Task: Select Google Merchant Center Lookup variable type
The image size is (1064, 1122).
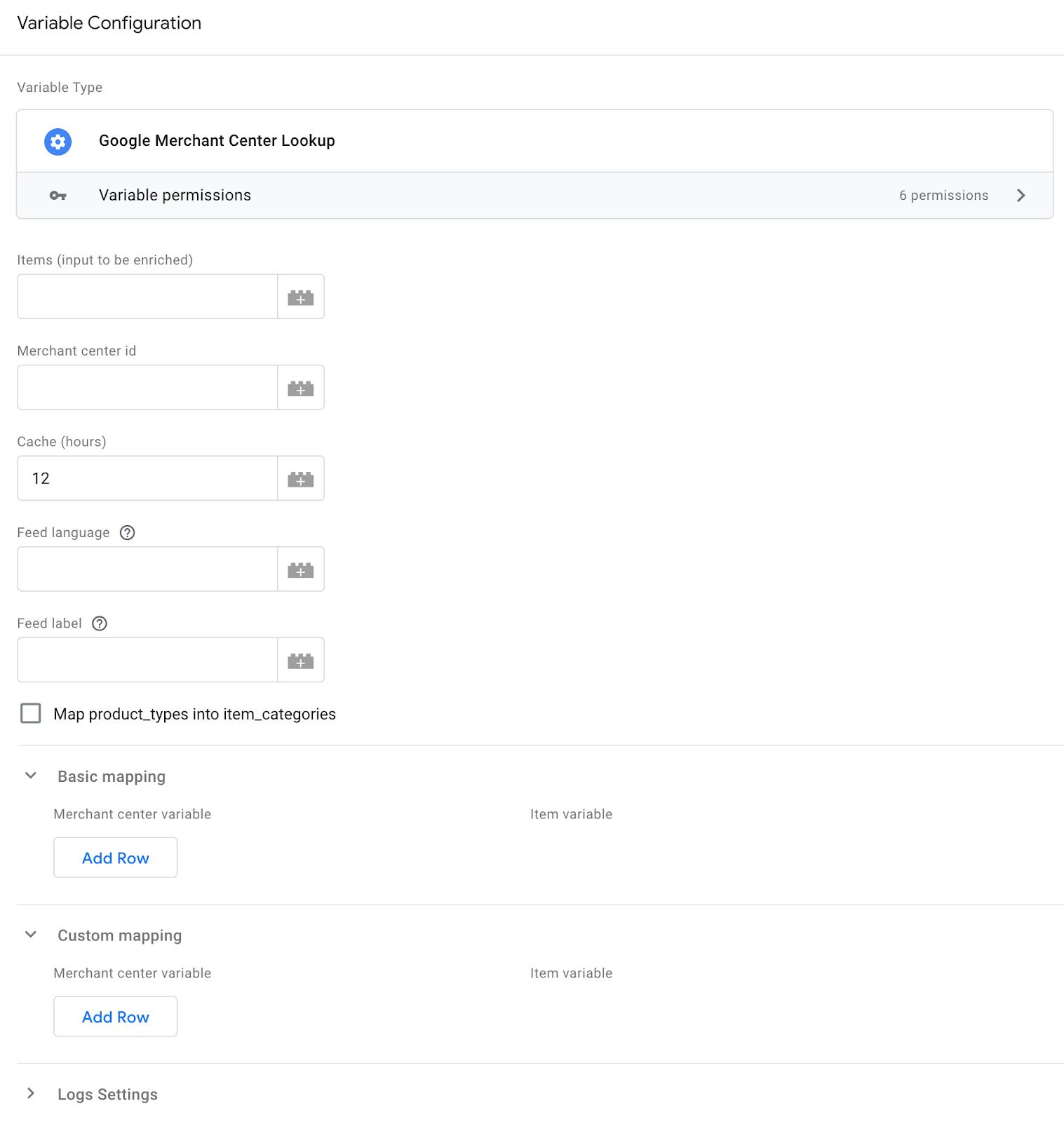Action: click(534, 141)
